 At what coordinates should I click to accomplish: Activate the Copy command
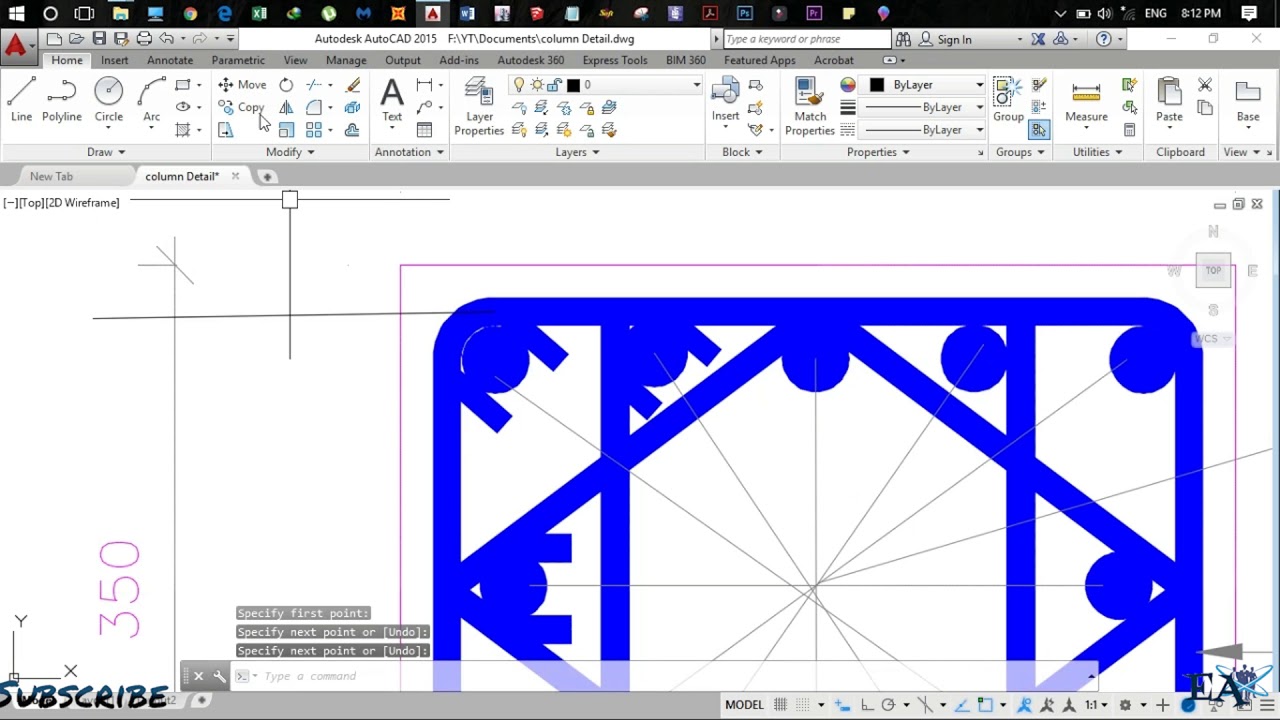242,107
